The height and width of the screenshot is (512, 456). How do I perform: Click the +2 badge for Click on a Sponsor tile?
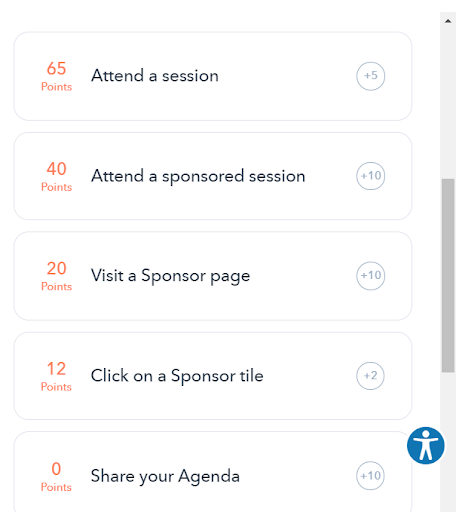coord(370,376)
